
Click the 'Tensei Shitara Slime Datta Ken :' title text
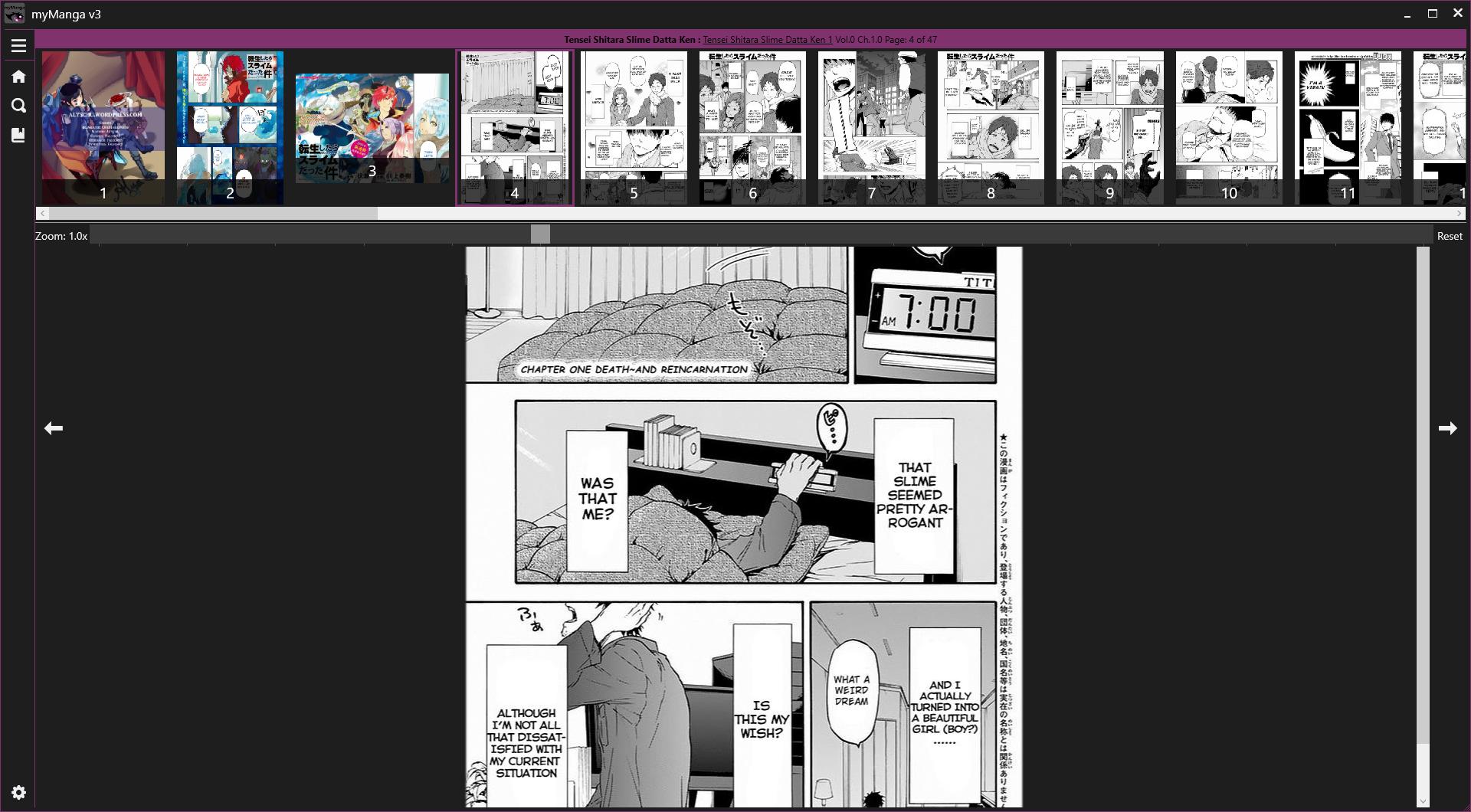632,40
